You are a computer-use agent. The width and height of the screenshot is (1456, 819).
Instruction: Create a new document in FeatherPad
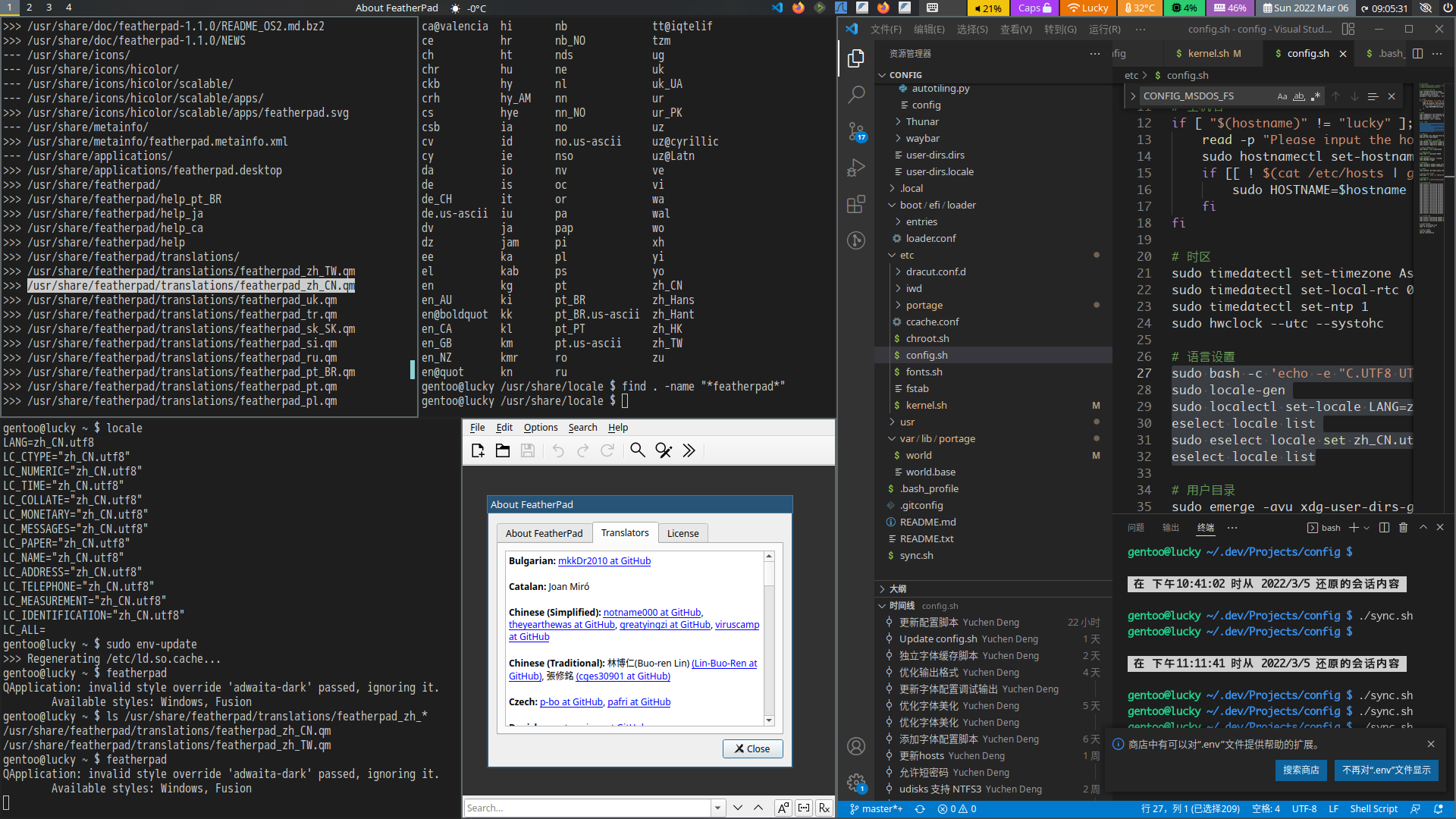(478, 450)
